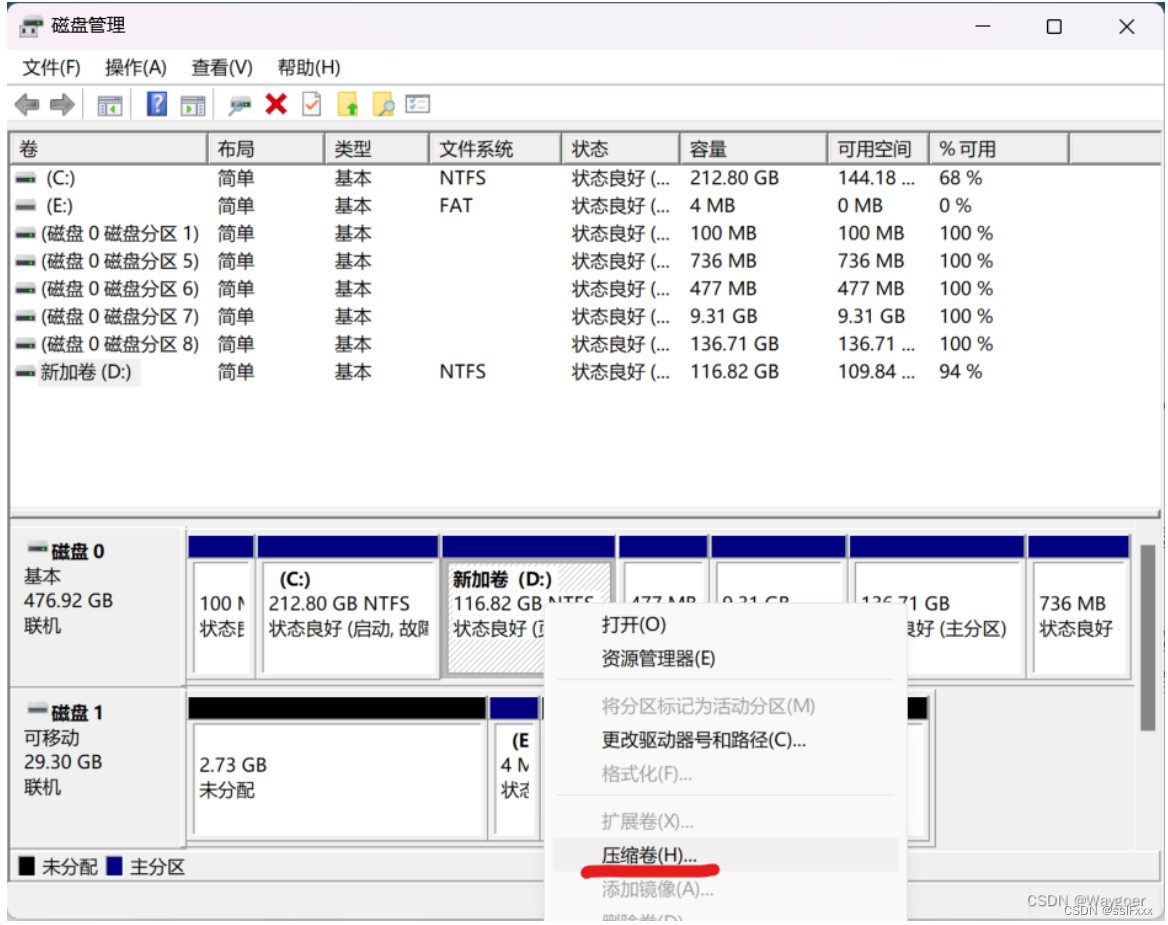
Task: Click the page-with-checkmark properties icon
Action: coord(312,104)
